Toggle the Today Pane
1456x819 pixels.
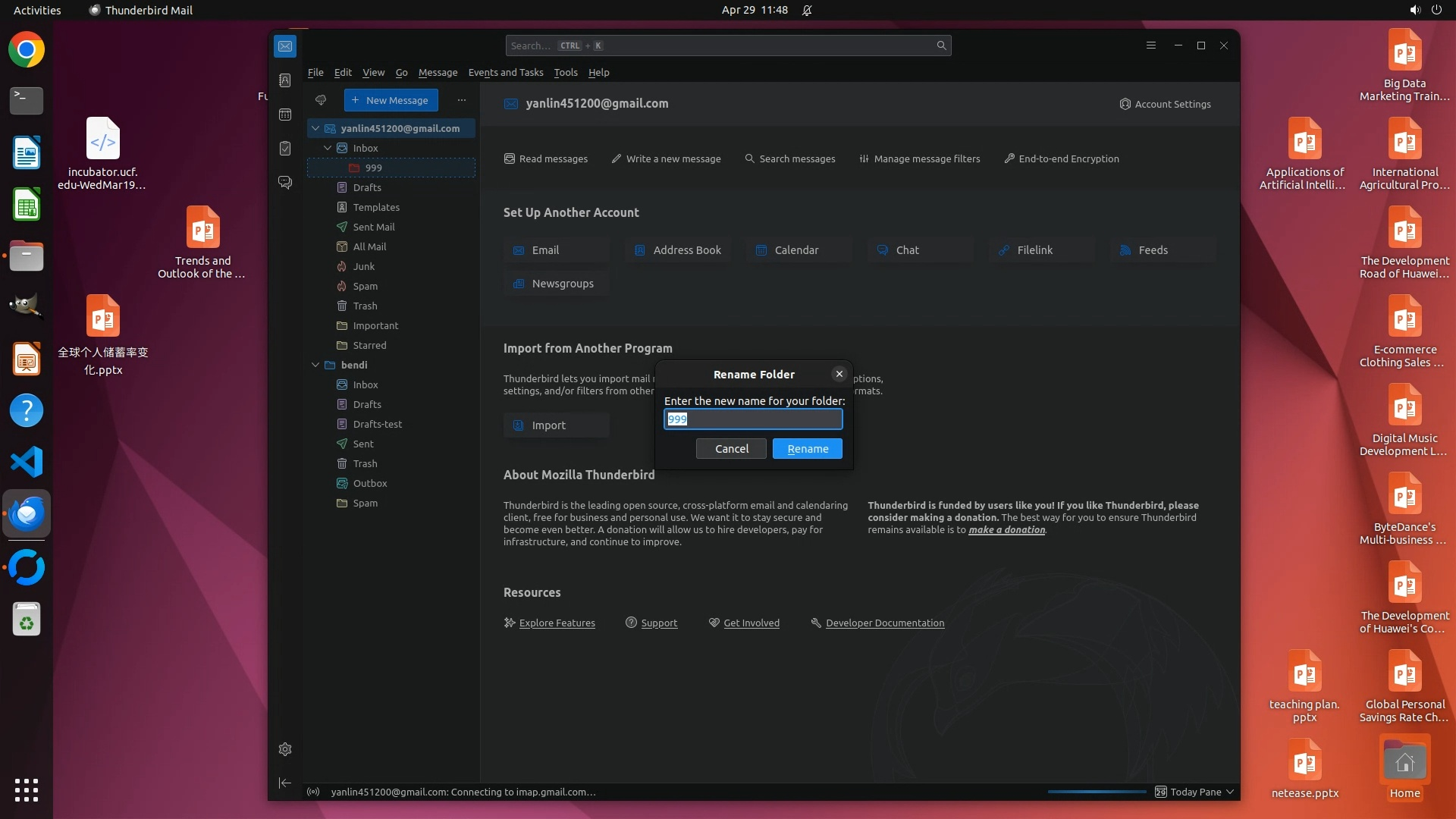click(x=1194, y=792)
